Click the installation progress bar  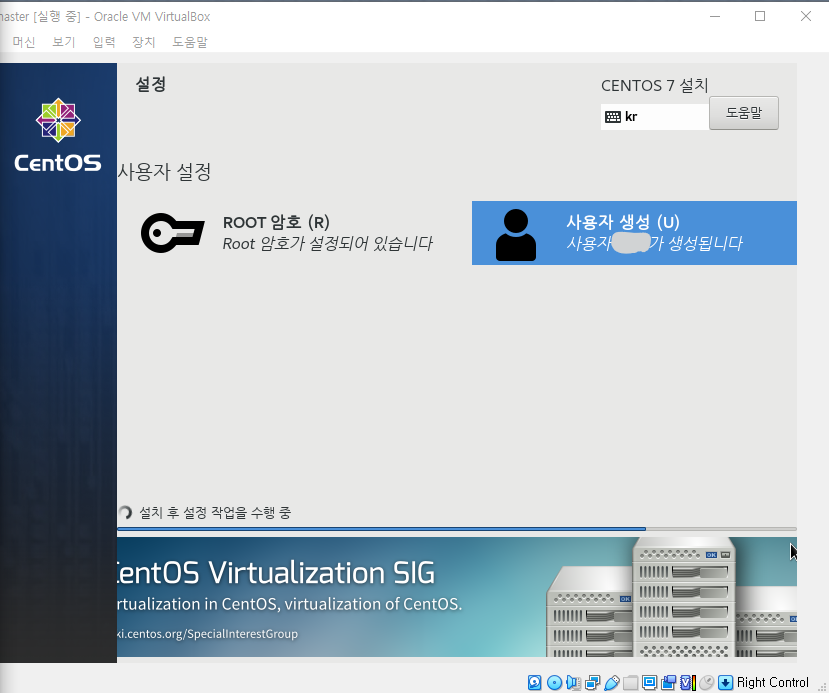(x=457, y=529)
